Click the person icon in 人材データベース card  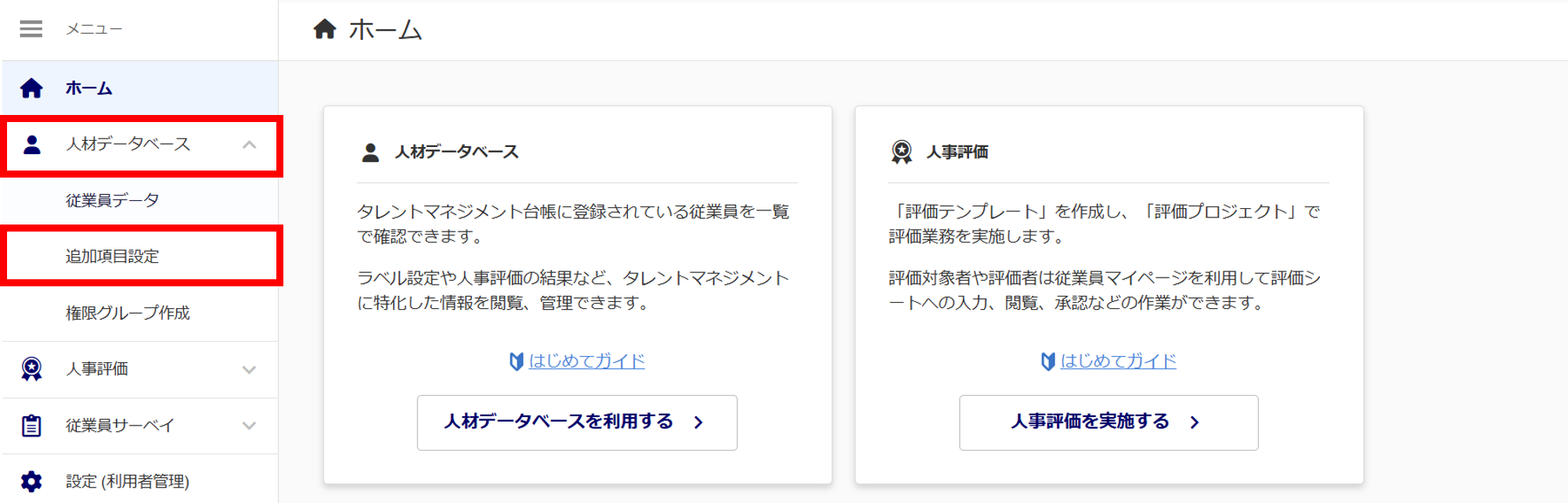(x=370, y=153)
